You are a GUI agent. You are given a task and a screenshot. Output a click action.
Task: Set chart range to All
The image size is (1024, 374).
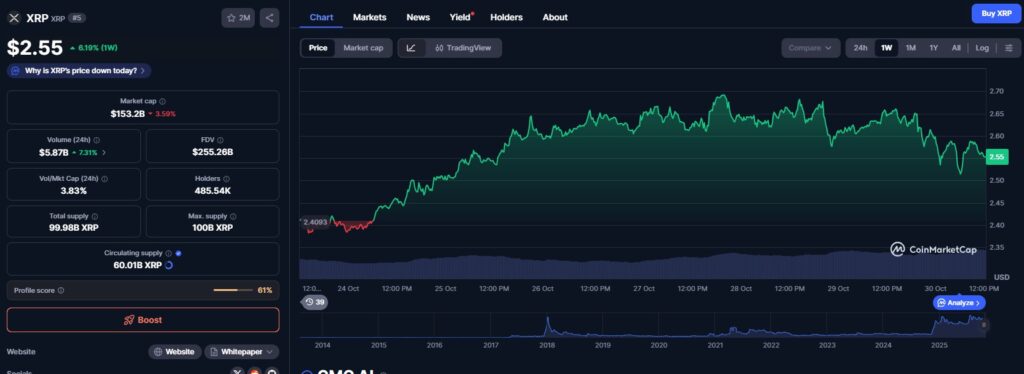coord(956,48)
